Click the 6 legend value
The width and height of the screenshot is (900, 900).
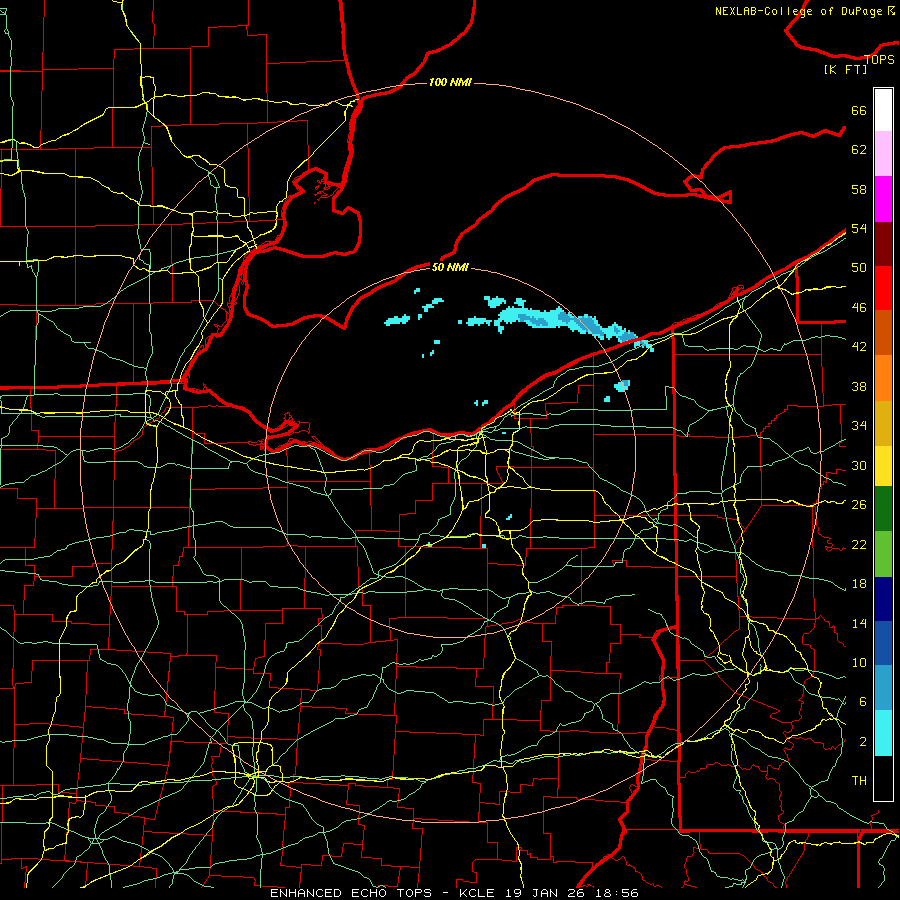tap(862, 701)
